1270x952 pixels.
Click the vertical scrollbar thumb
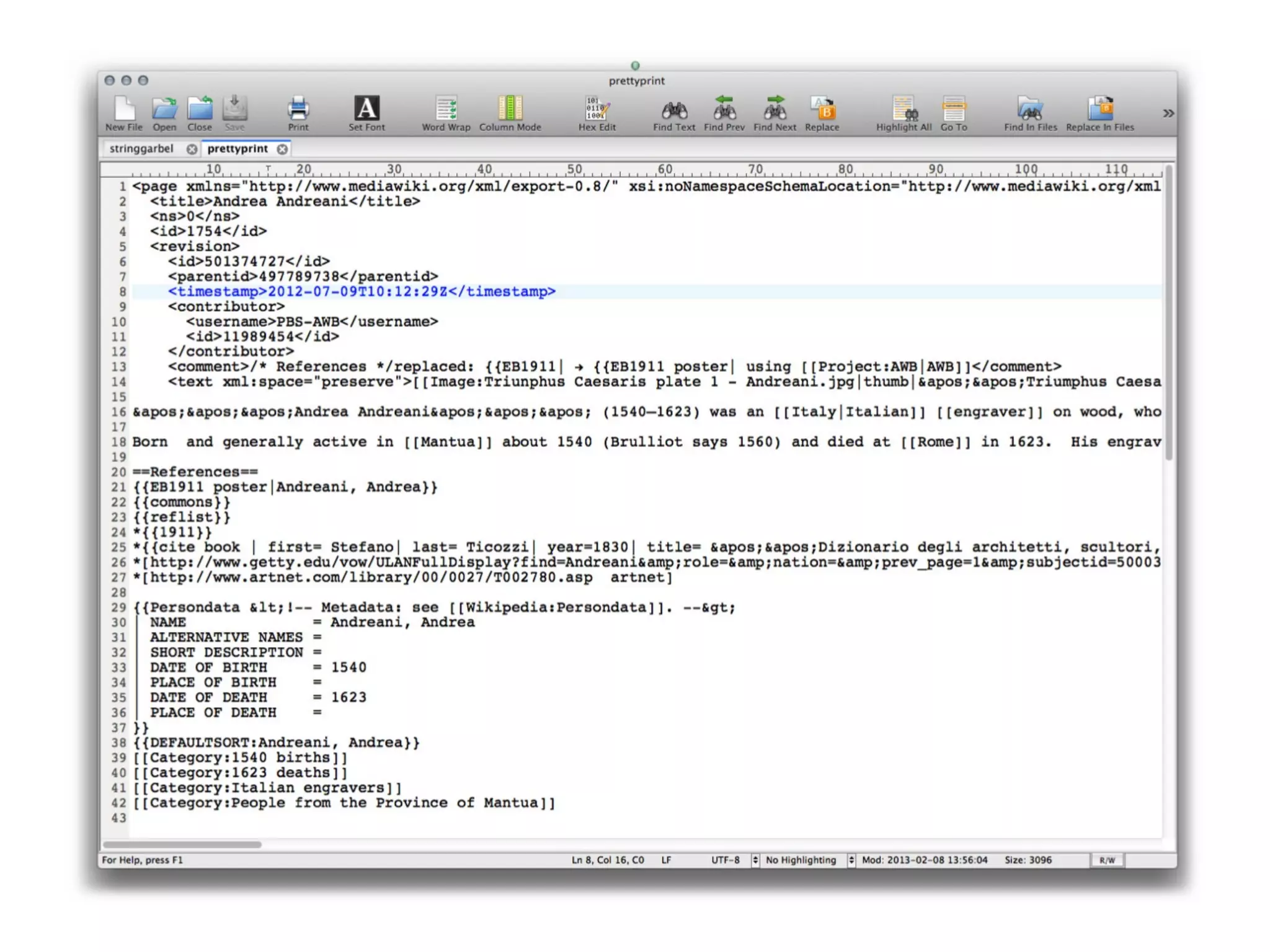coord(1168,313)
